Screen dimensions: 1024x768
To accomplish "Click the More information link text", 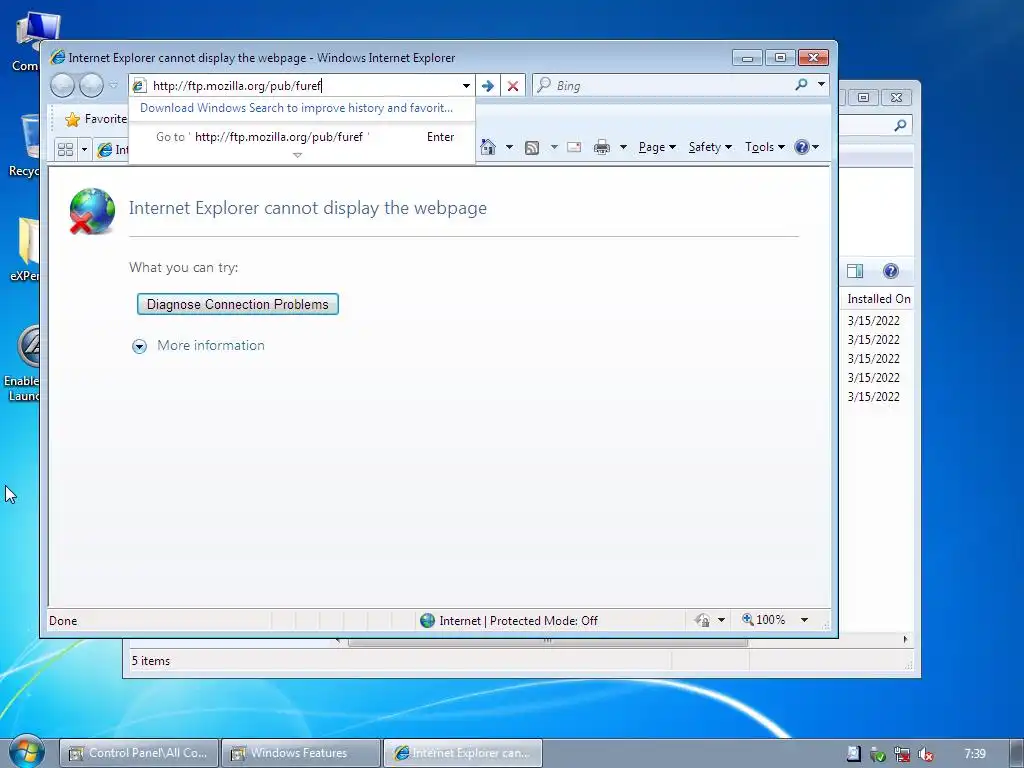I will click(x=211, y=345).
